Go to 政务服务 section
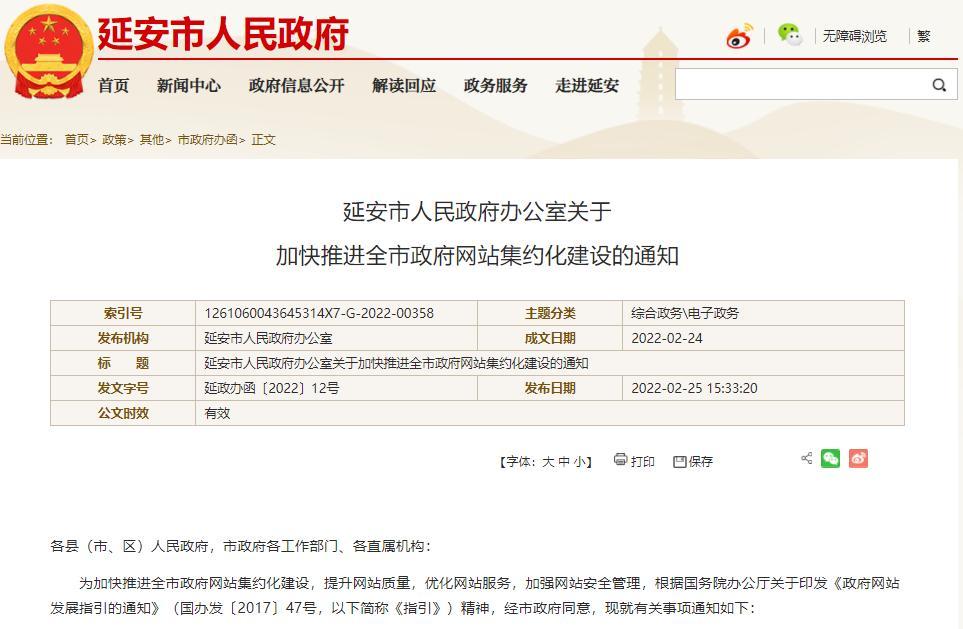The image size is (963, 629). coord(495,86)
